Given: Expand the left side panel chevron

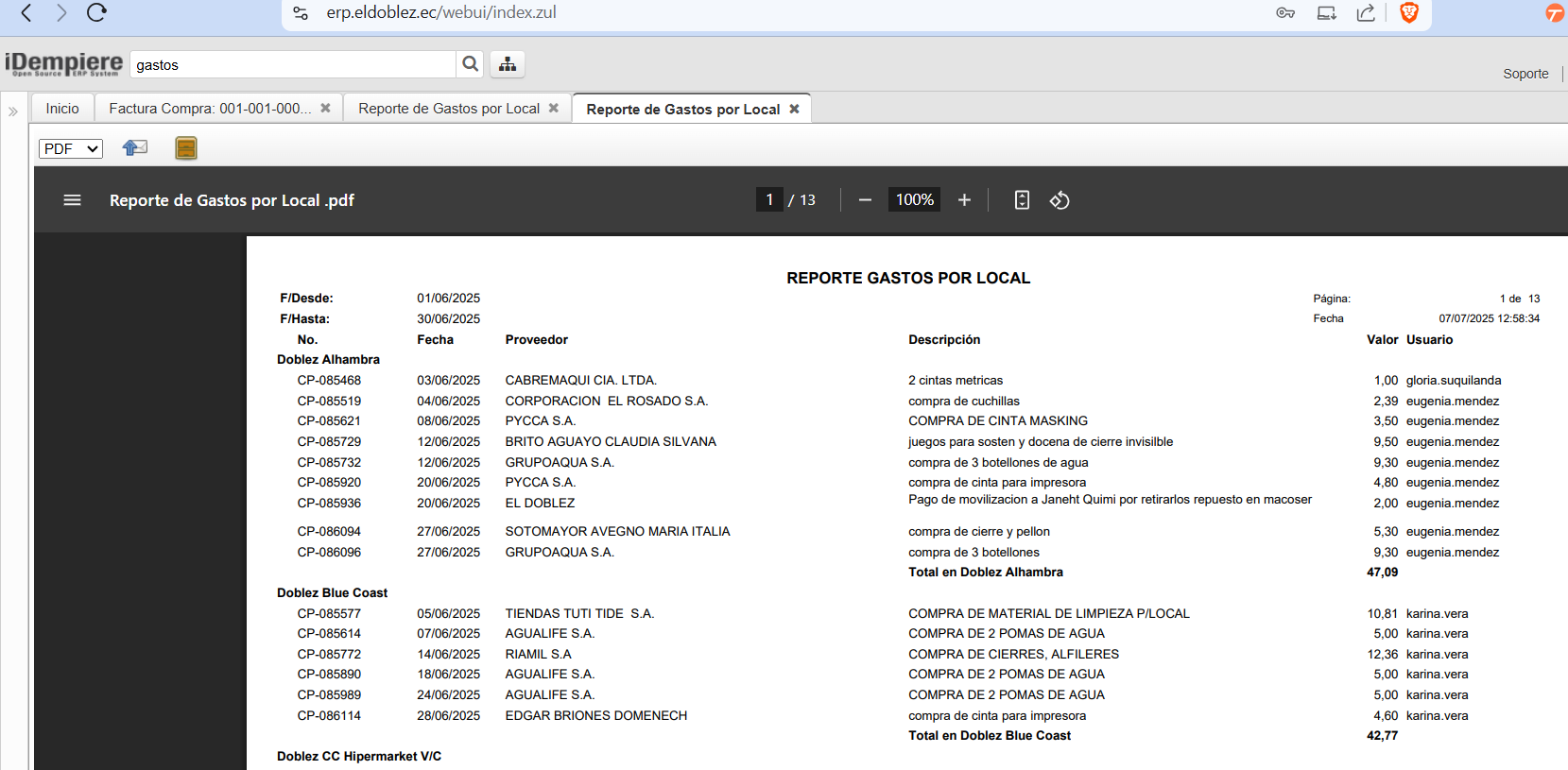Looking at the screenshot, I should coord(13,111).
